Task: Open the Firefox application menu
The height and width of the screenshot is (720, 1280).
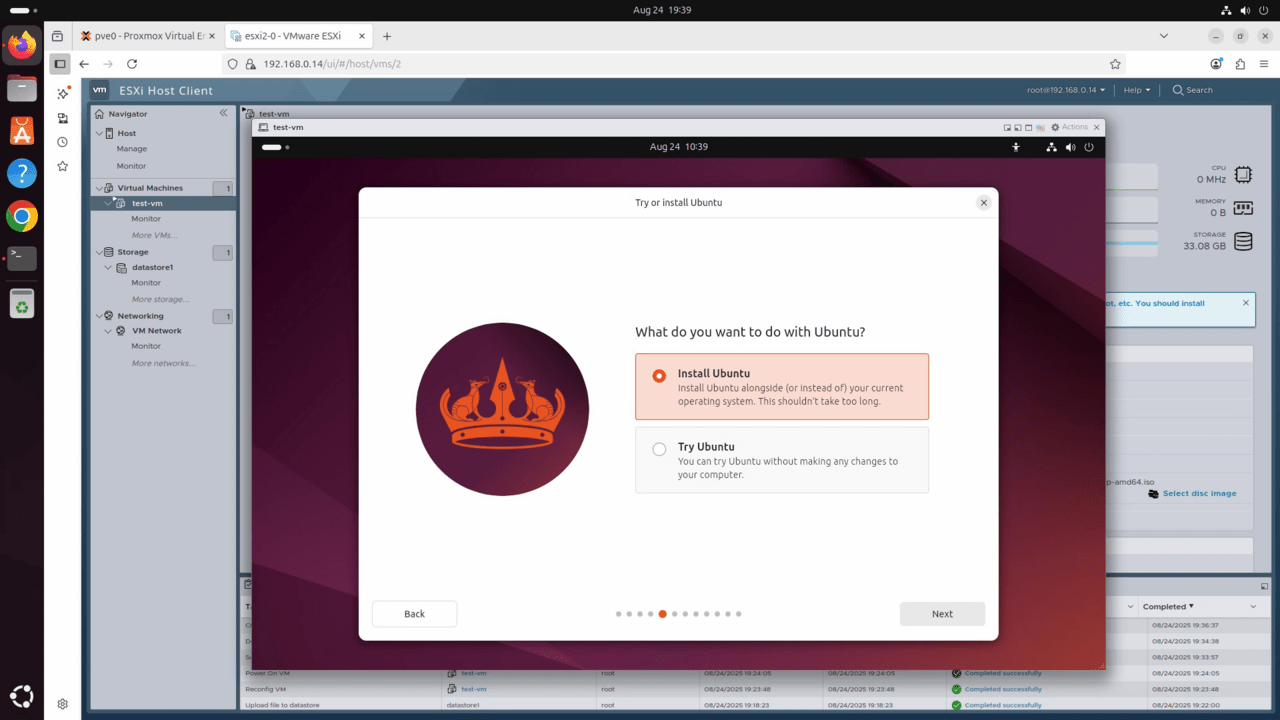Action: pyautogui.click(x=1264, y=64)
